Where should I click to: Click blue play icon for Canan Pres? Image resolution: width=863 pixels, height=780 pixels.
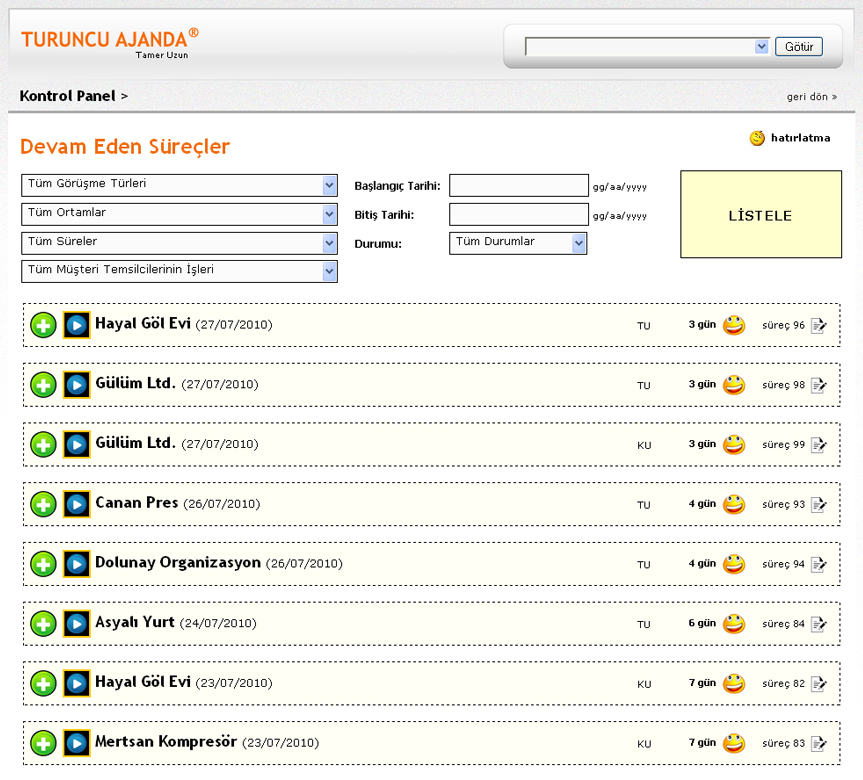(x=76, y=505)
